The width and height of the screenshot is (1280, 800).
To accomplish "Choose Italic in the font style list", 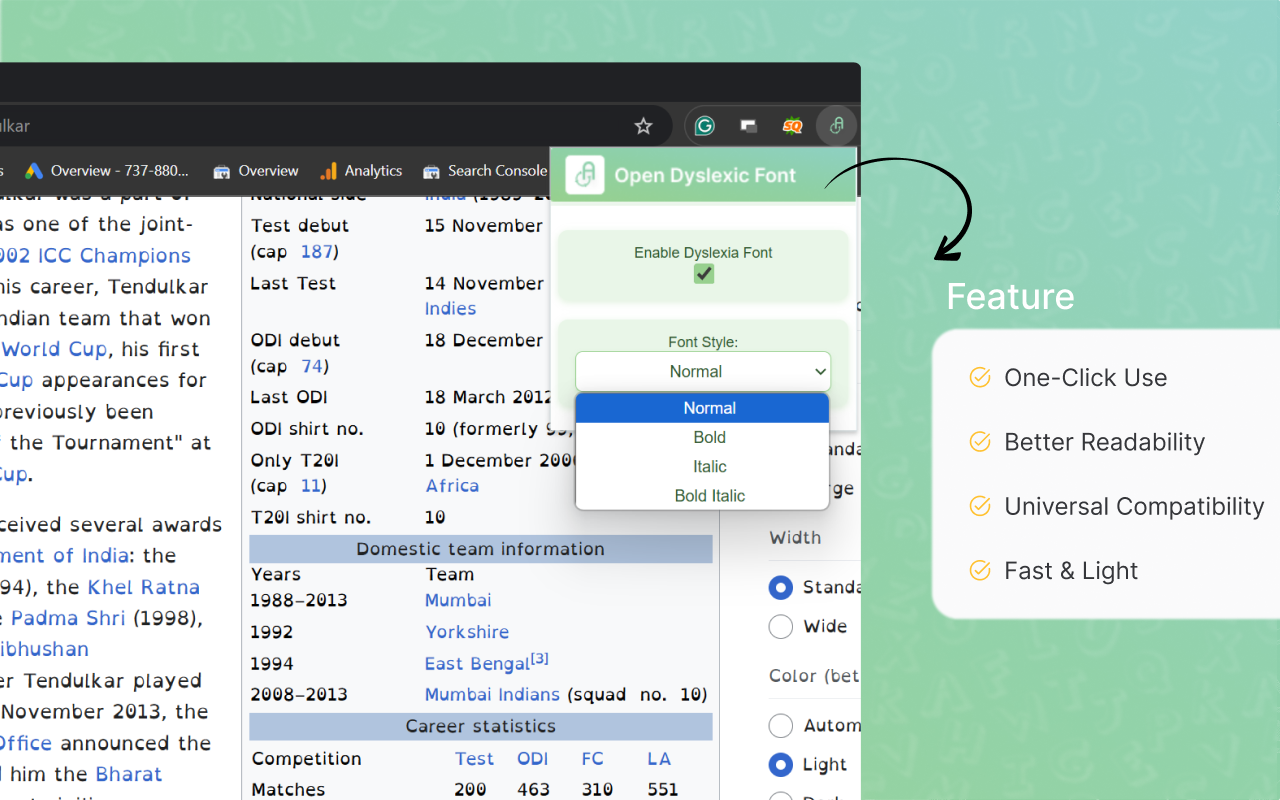I will [x=703, y=466].
